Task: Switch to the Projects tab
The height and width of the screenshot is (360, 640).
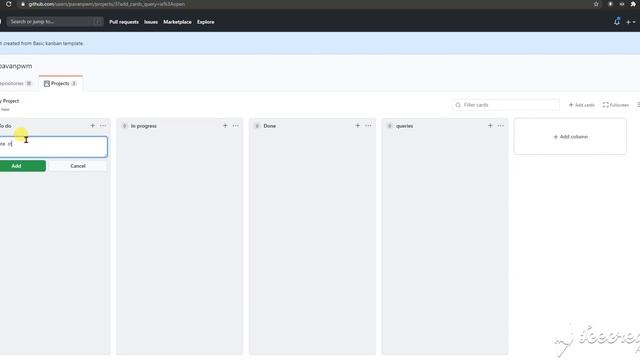Action: pos(60,83)
